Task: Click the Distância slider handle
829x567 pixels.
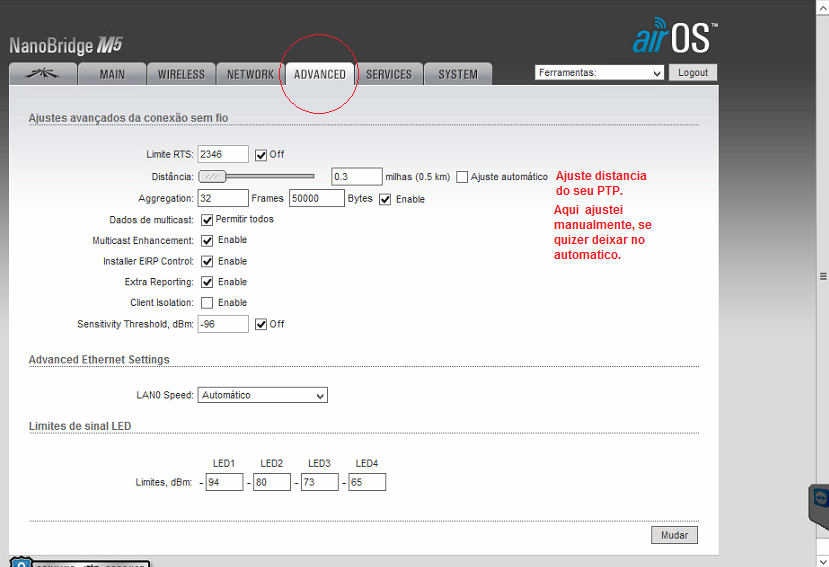Action: (x=212, y=176)
